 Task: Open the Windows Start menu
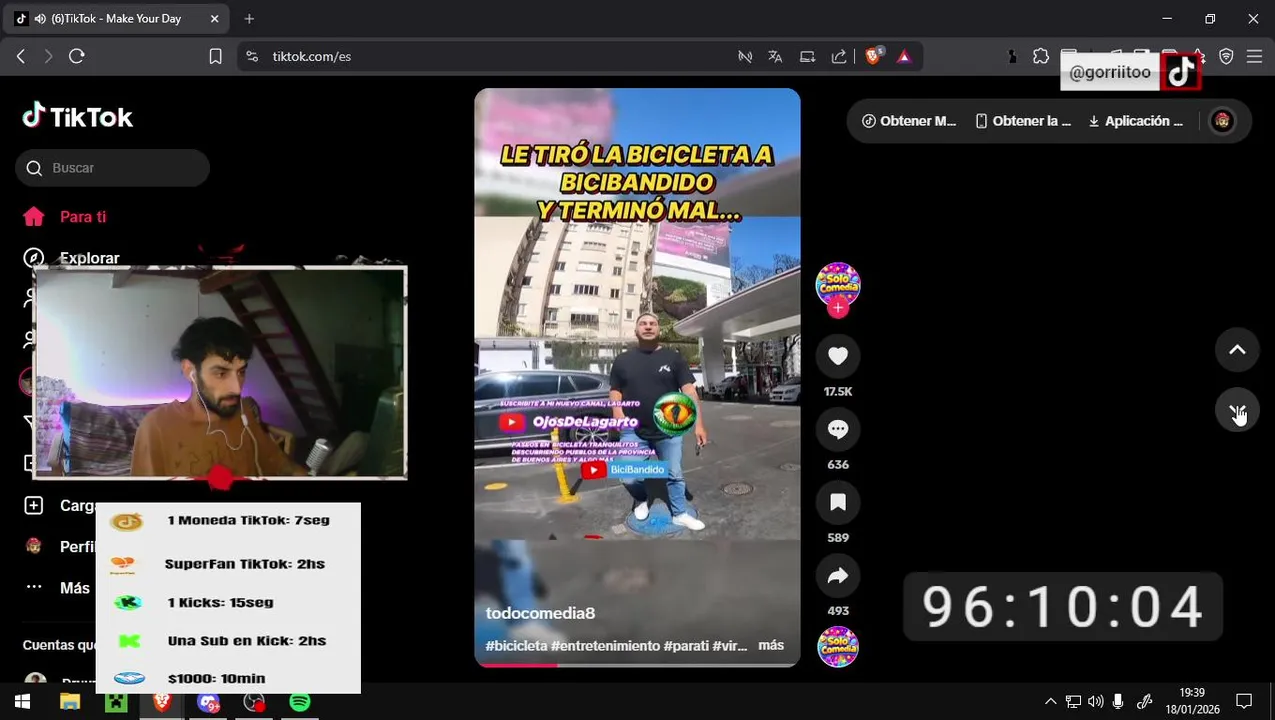click(x=22, y=702)
